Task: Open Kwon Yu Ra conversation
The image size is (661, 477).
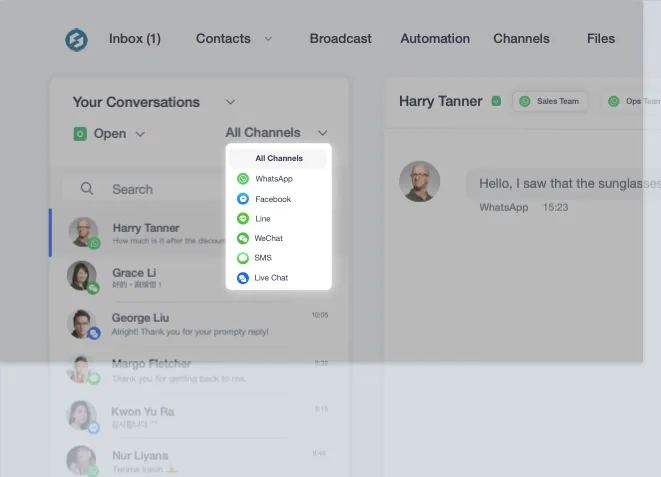Action: (x=198, y=416)
